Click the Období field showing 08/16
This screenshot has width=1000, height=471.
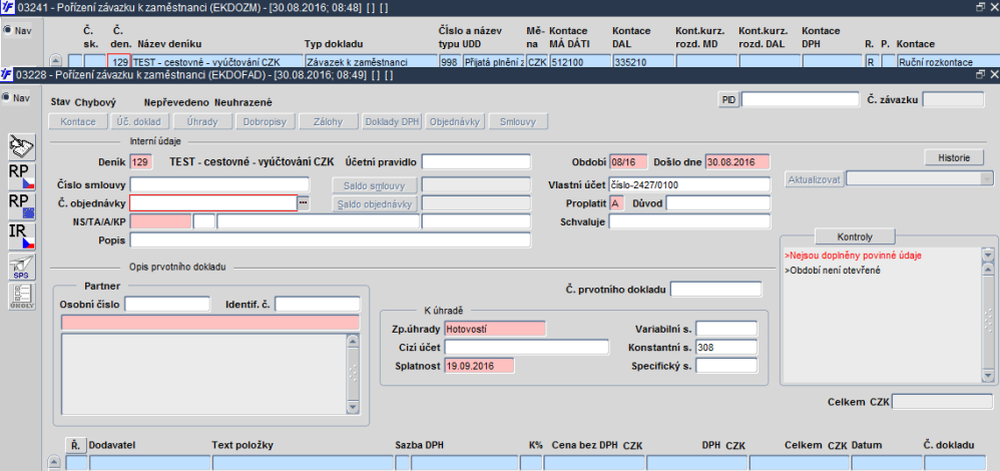[x=628, y=162]
